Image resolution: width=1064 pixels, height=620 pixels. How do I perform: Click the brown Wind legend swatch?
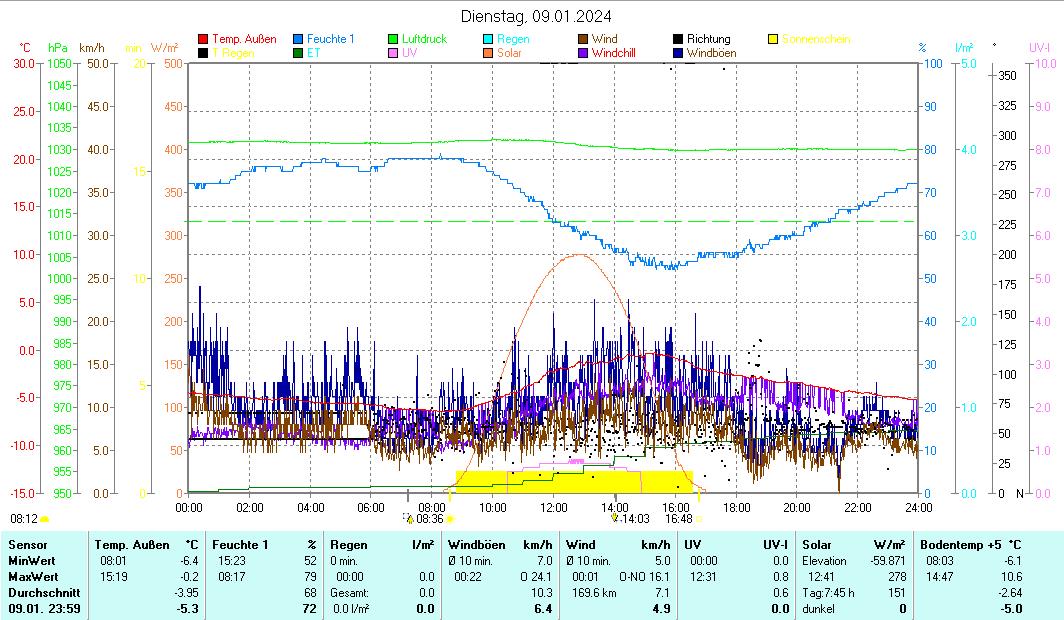(583, 39)
